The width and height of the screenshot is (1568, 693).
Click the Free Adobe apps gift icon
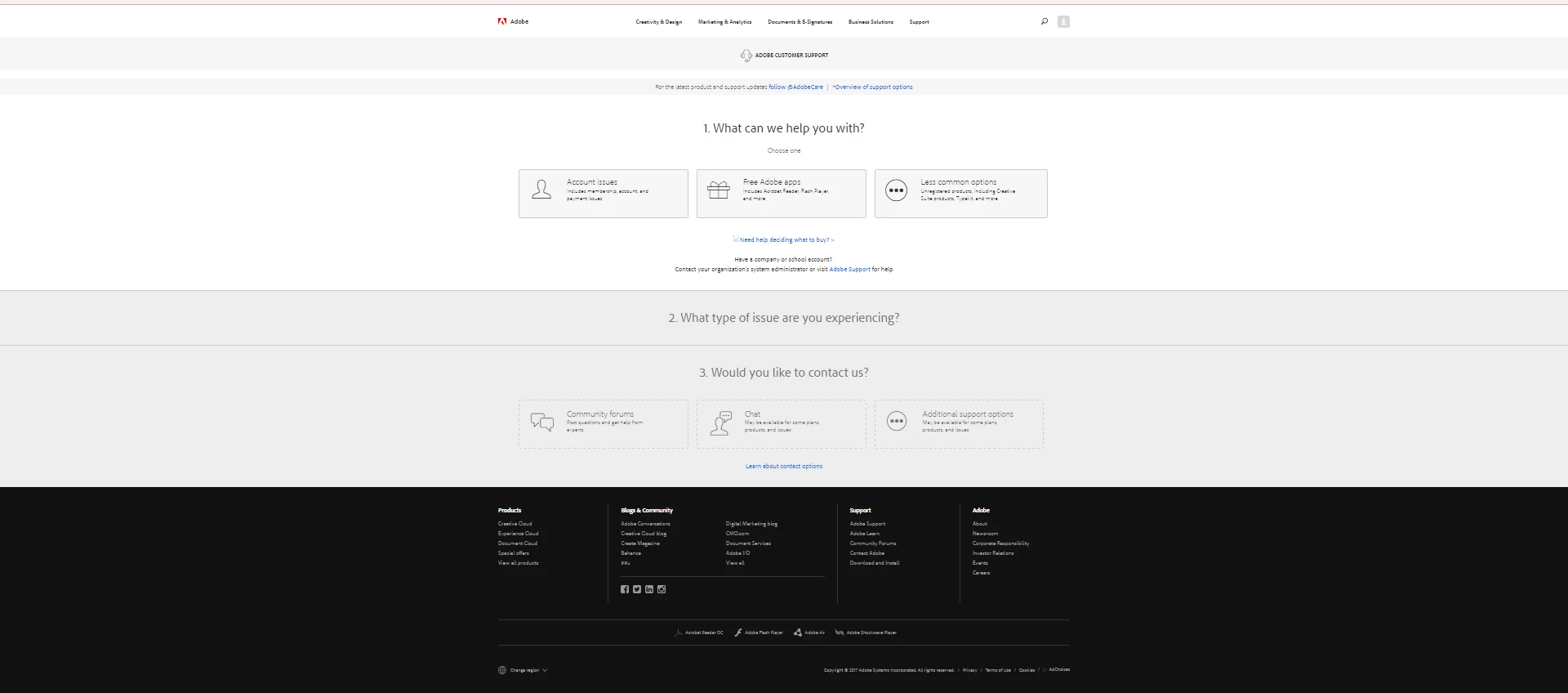click(x=719, y=190)
